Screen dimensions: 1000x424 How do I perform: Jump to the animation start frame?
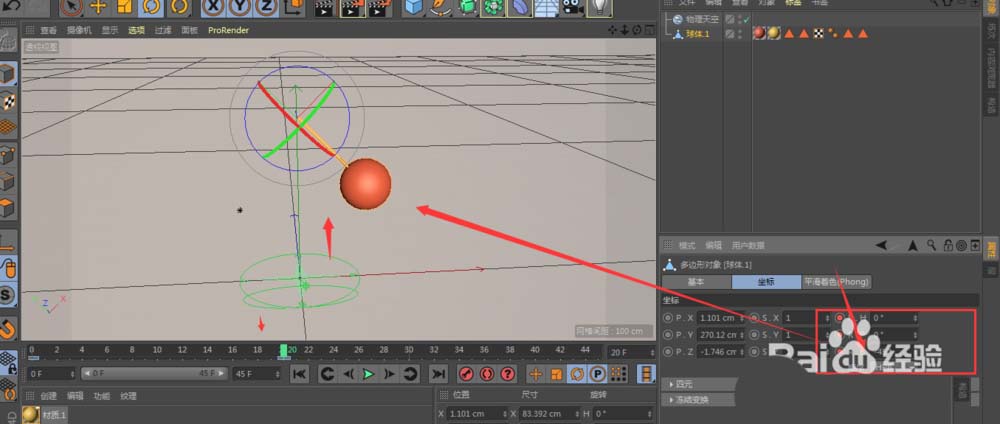pyautogui.click(x=298, y=373)
